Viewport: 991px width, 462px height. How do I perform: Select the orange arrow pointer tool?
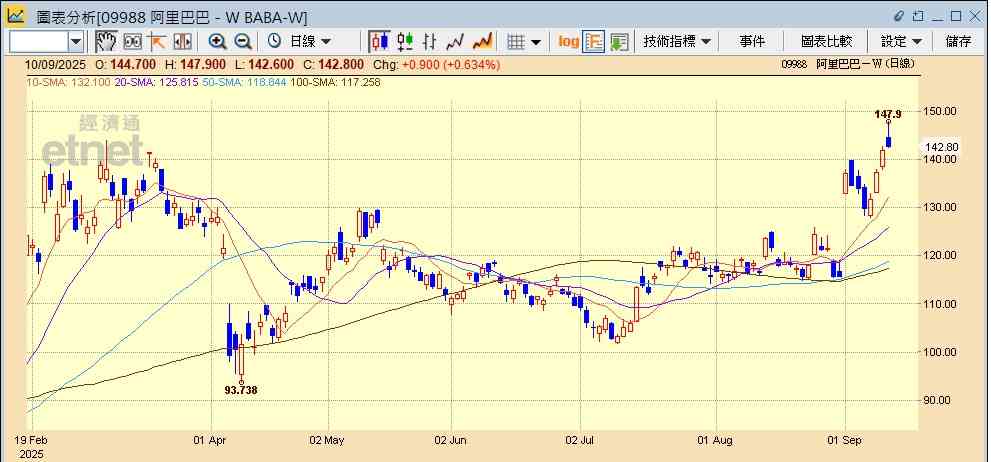click(157, 42)
